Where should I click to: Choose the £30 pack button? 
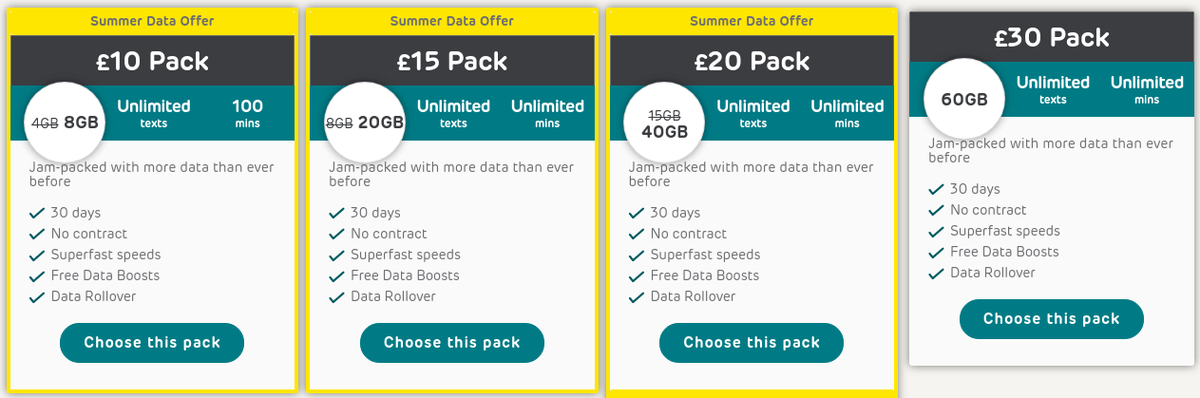point(1051,319)
